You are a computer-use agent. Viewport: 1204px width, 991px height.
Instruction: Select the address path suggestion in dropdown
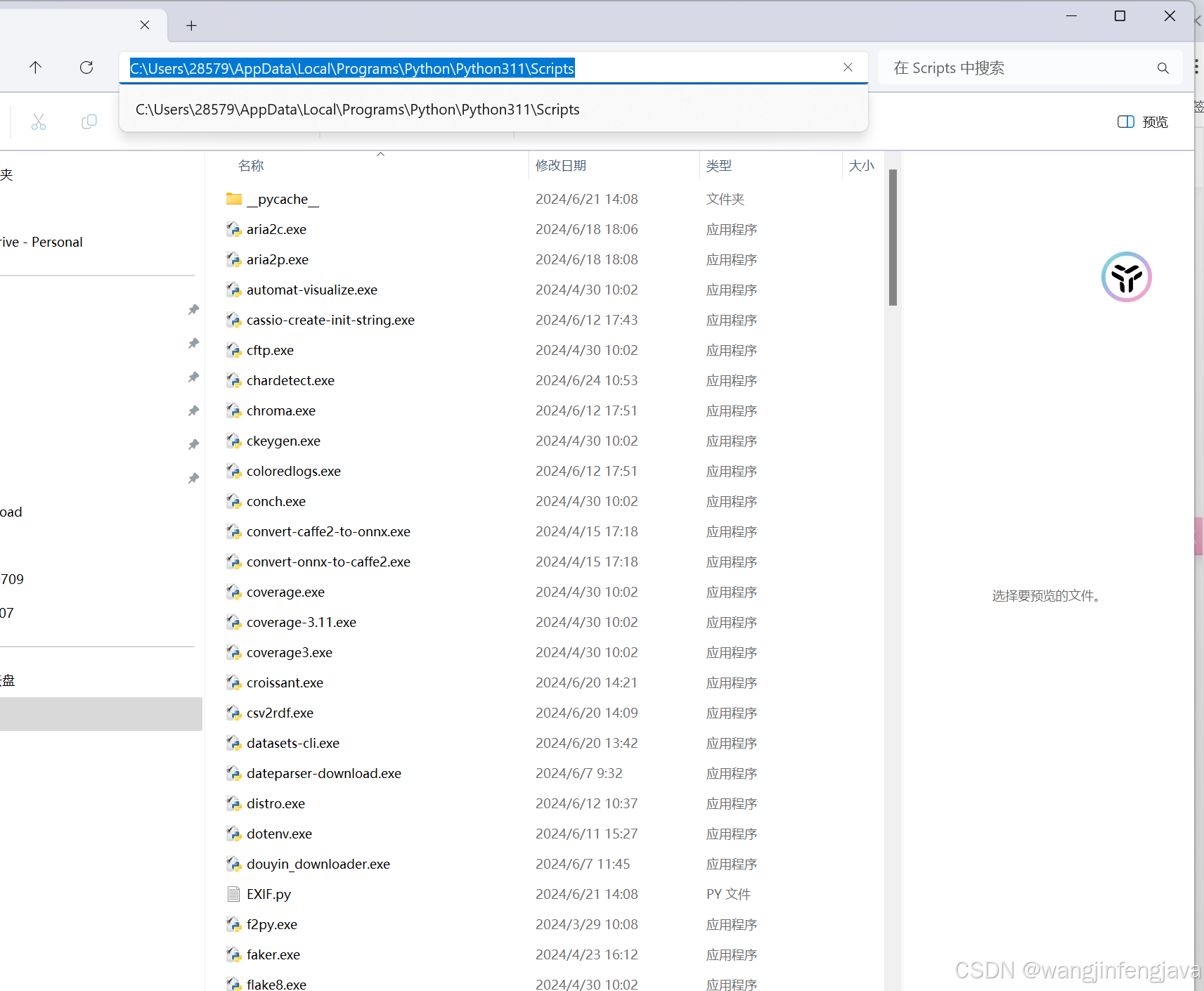(x=493, y=110)
